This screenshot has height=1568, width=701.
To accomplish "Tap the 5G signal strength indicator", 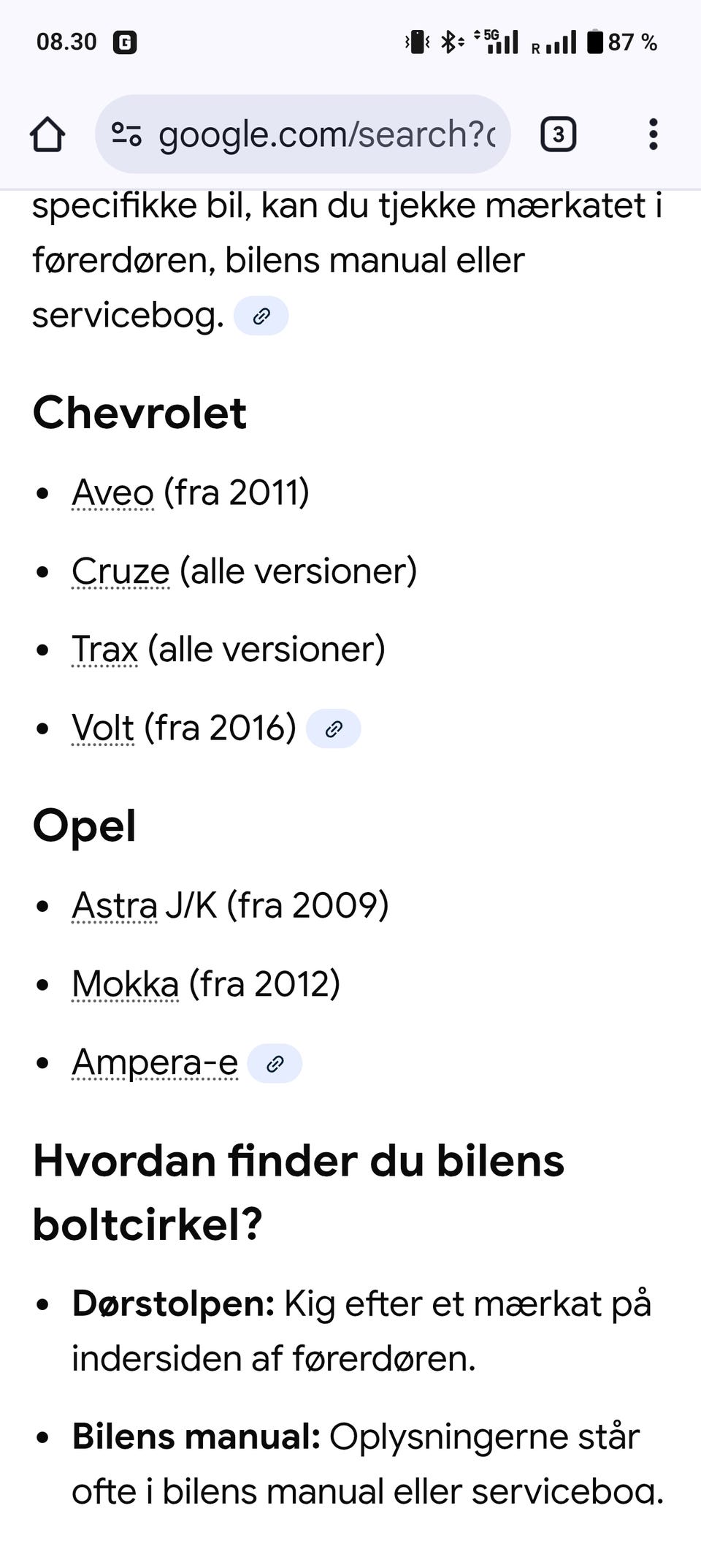I will tap(499, 42).
